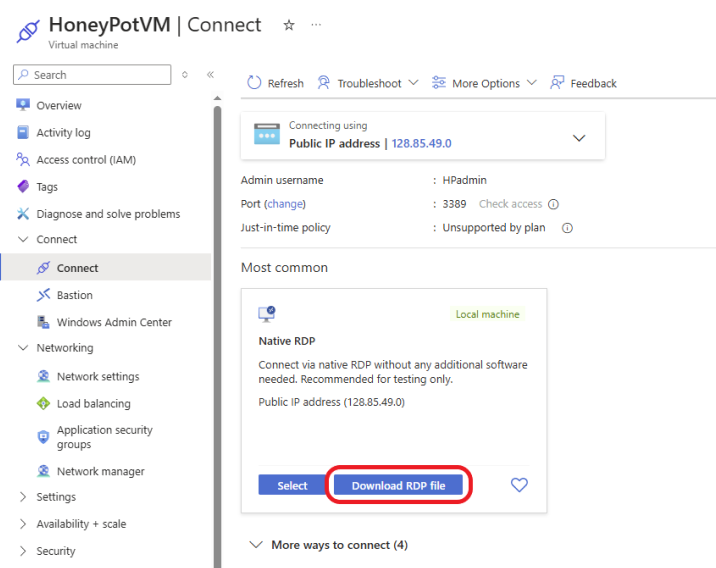
Task: Expand the Availability + scale section
Action: pos(23,524)
